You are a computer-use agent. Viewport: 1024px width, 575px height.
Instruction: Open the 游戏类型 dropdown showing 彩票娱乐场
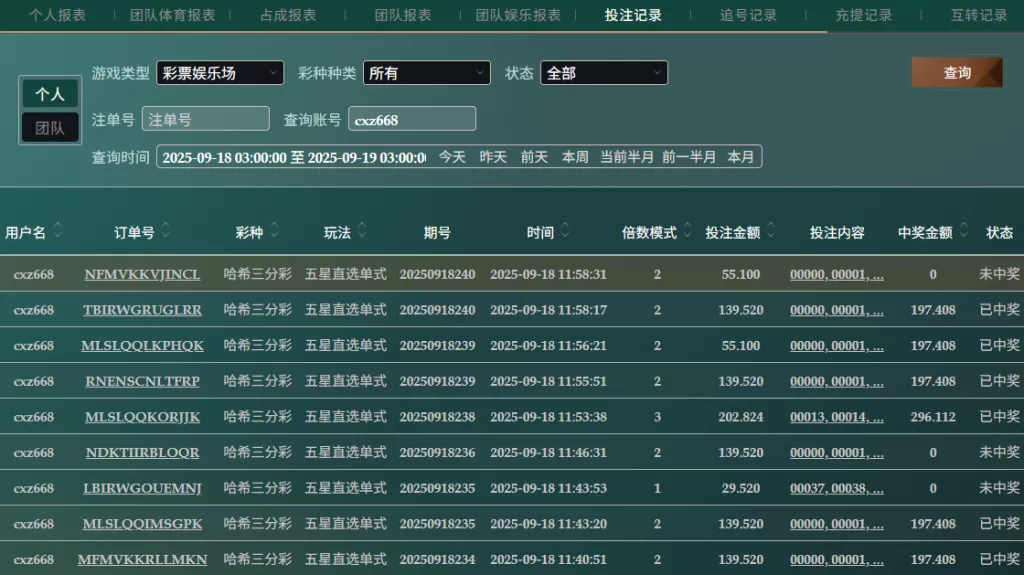(x=219, y=73)
